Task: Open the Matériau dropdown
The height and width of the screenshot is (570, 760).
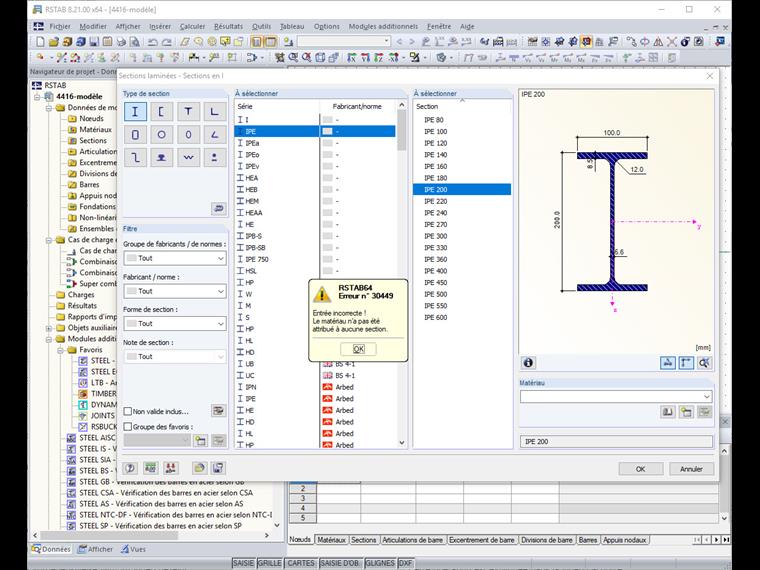Action: click(616, 396)
